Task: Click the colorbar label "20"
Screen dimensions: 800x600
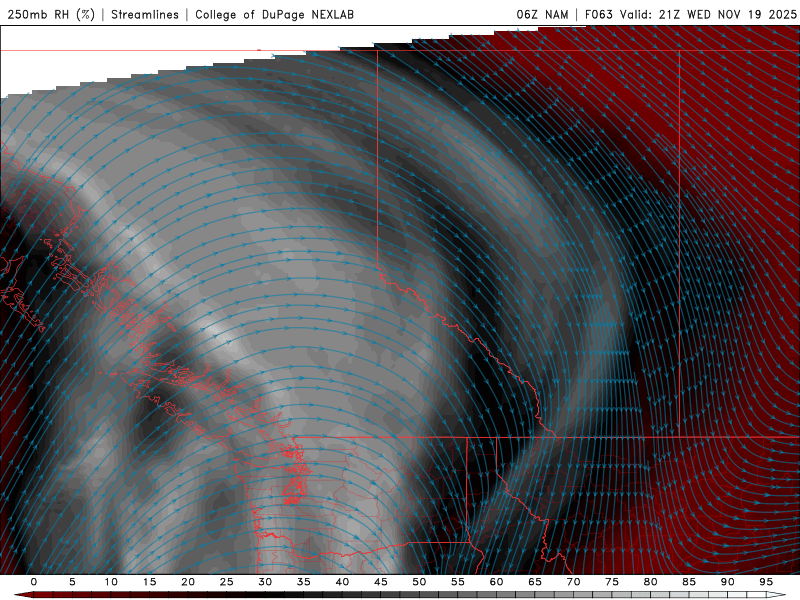Action: tap(188, 582)
